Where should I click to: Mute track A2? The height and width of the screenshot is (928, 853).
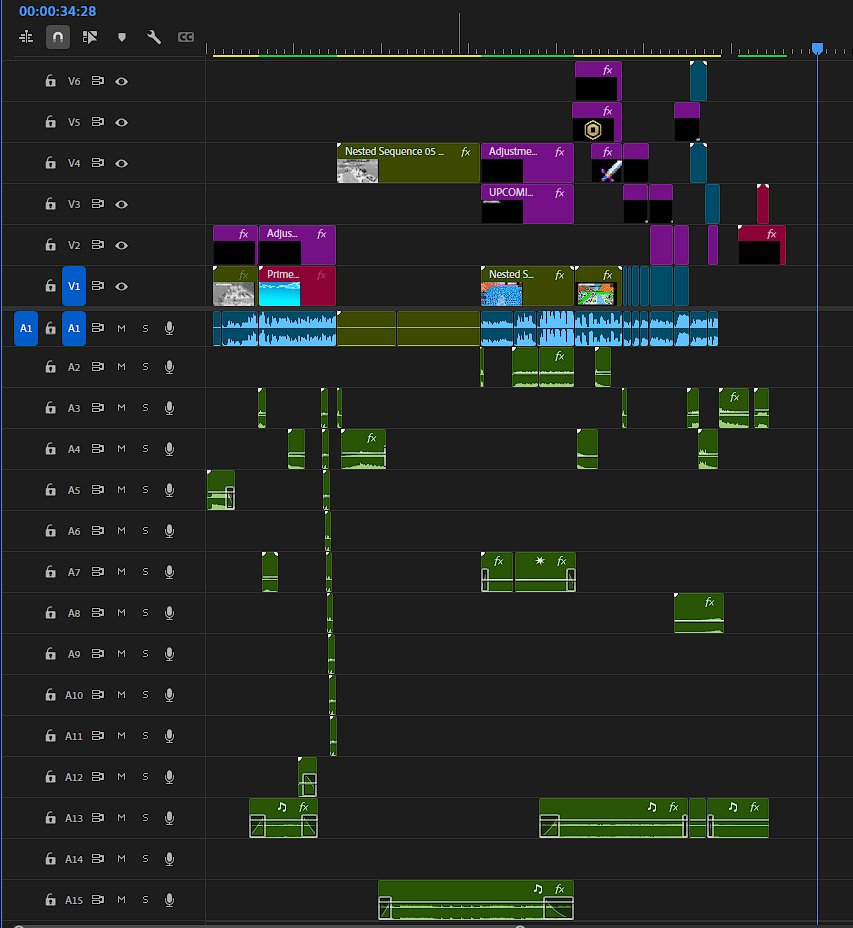pos(121,367)
